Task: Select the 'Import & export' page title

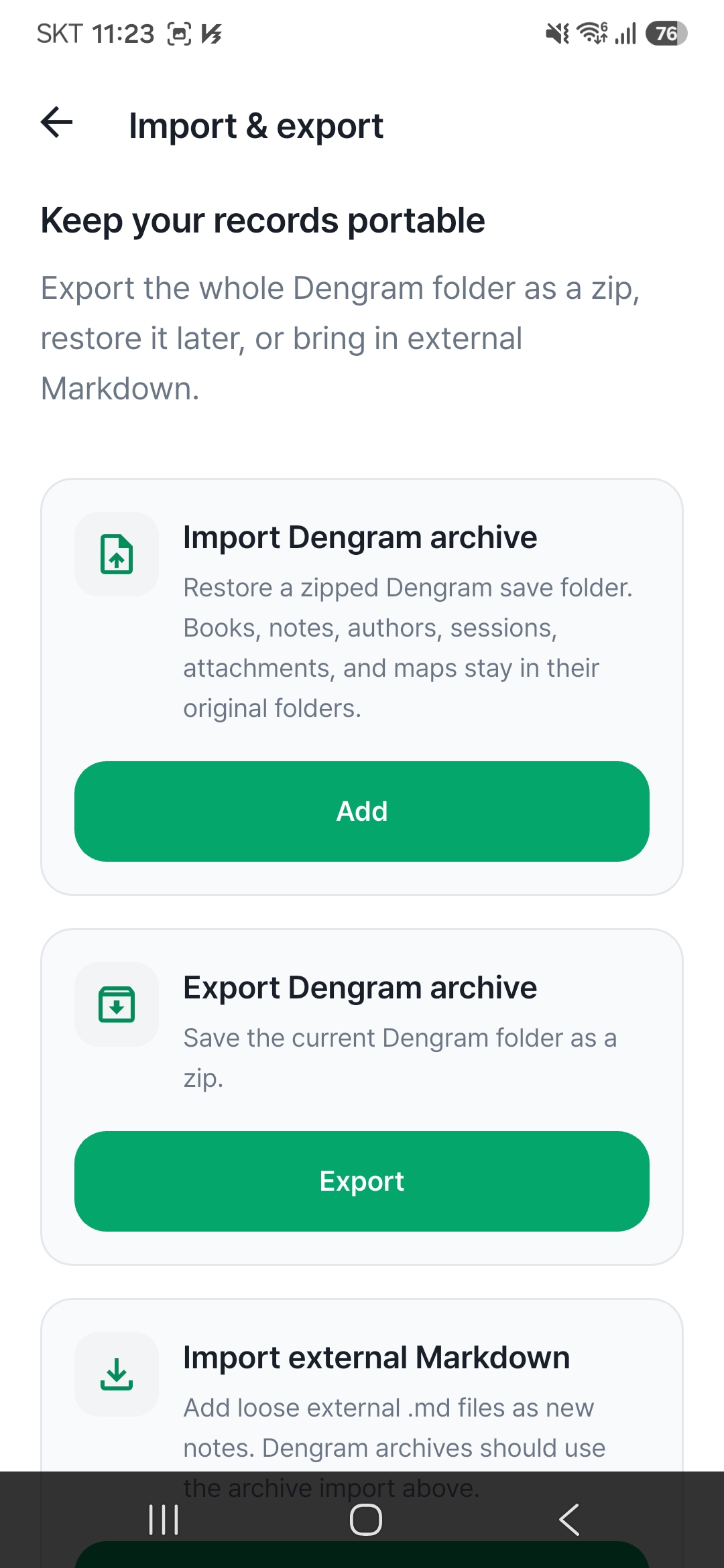Action: pyautogui.click(x=256, y=126)
